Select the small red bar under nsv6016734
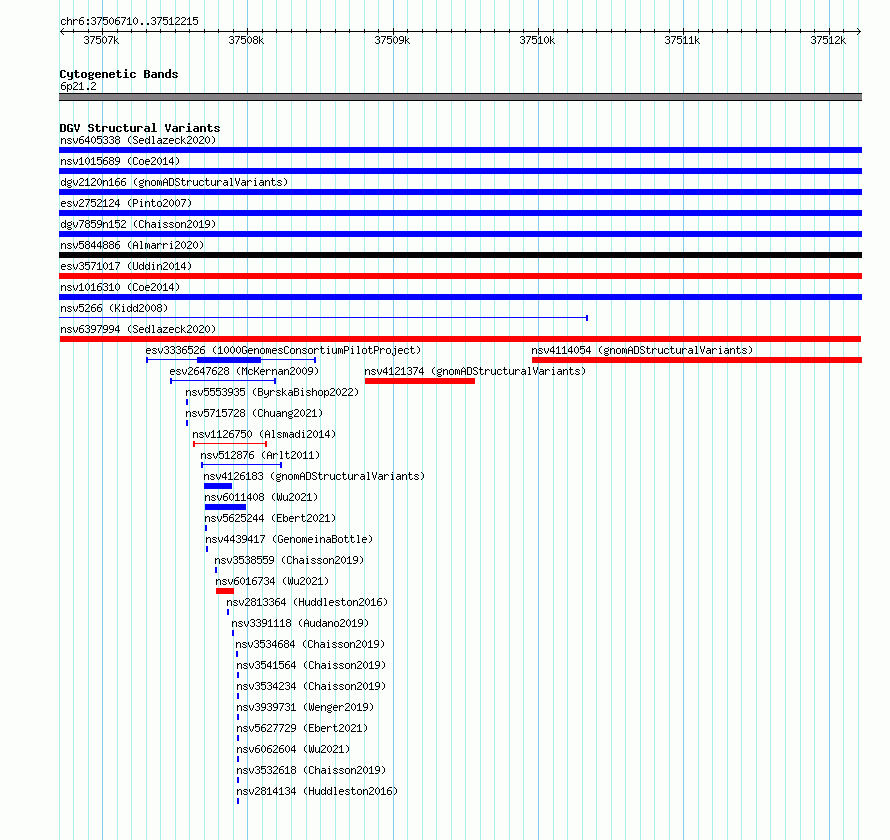890x840 pixels. point(225,591)
